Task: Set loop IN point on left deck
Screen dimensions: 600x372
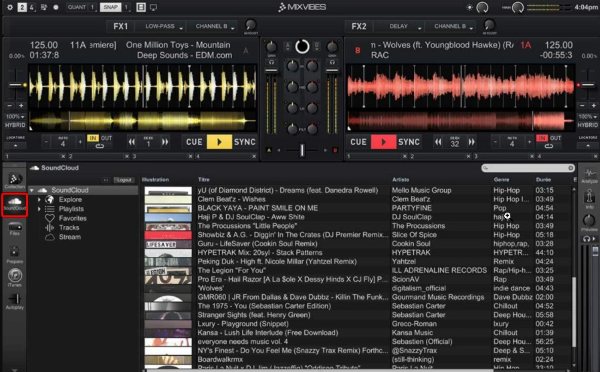Action: [x=93, y=138]
